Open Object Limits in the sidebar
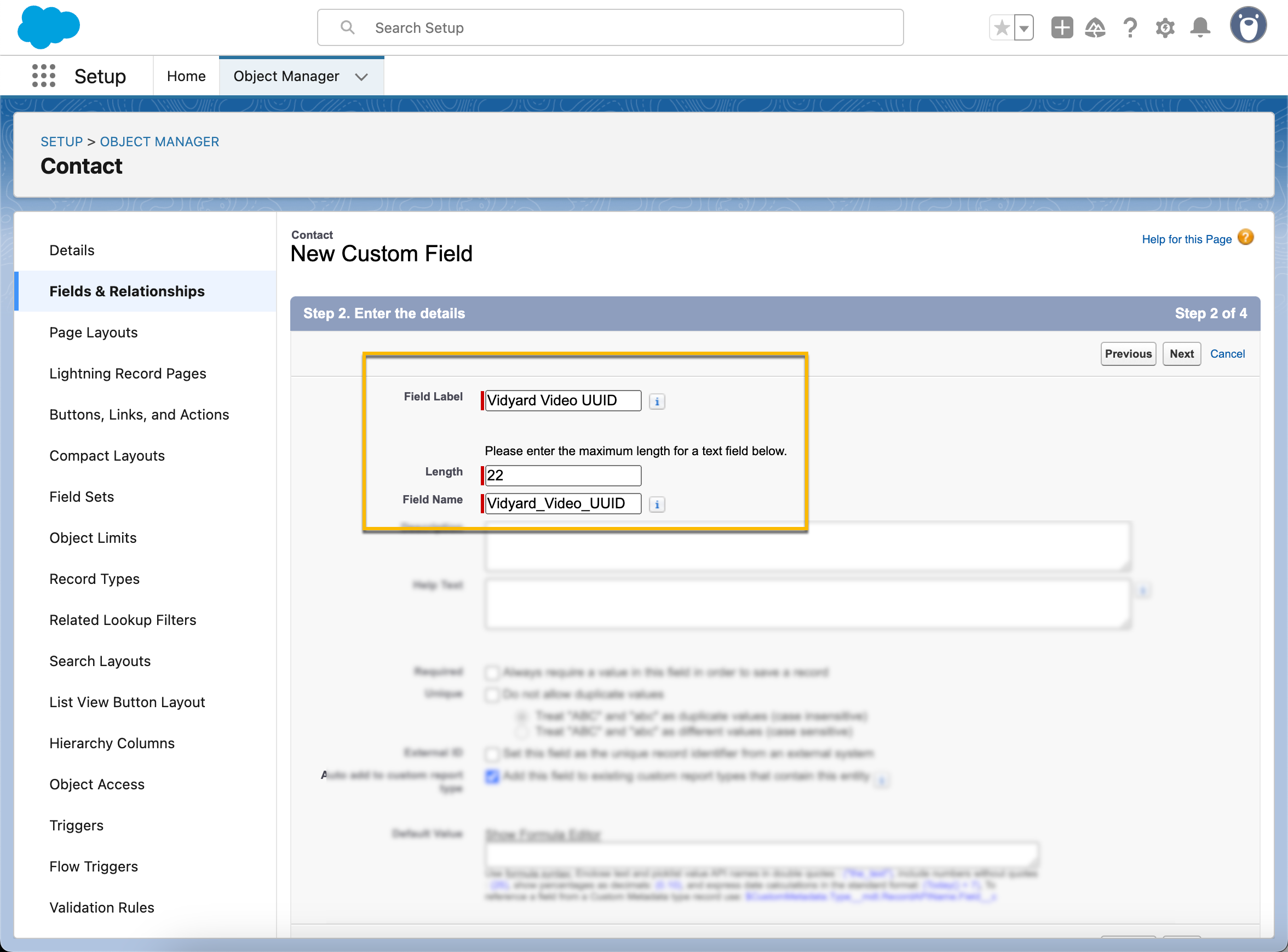 pyautogui.click(x=145, y=538)
